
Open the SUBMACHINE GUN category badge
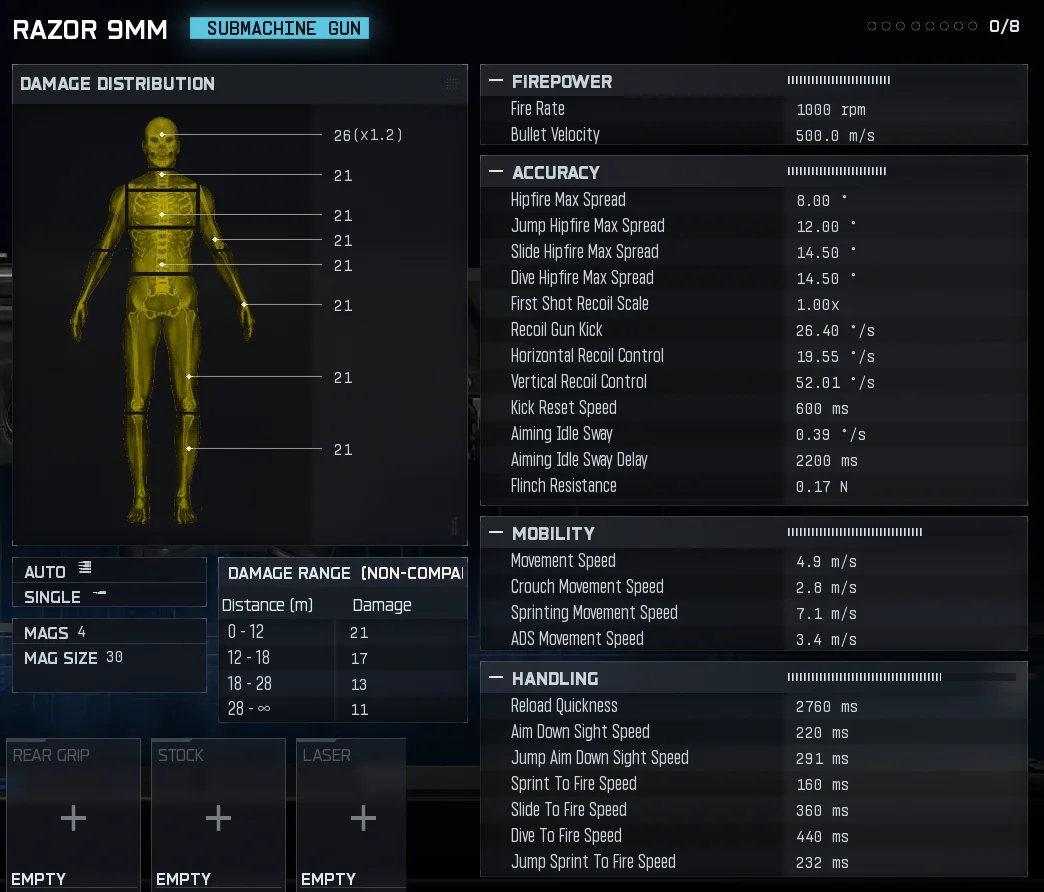(279, 28)
